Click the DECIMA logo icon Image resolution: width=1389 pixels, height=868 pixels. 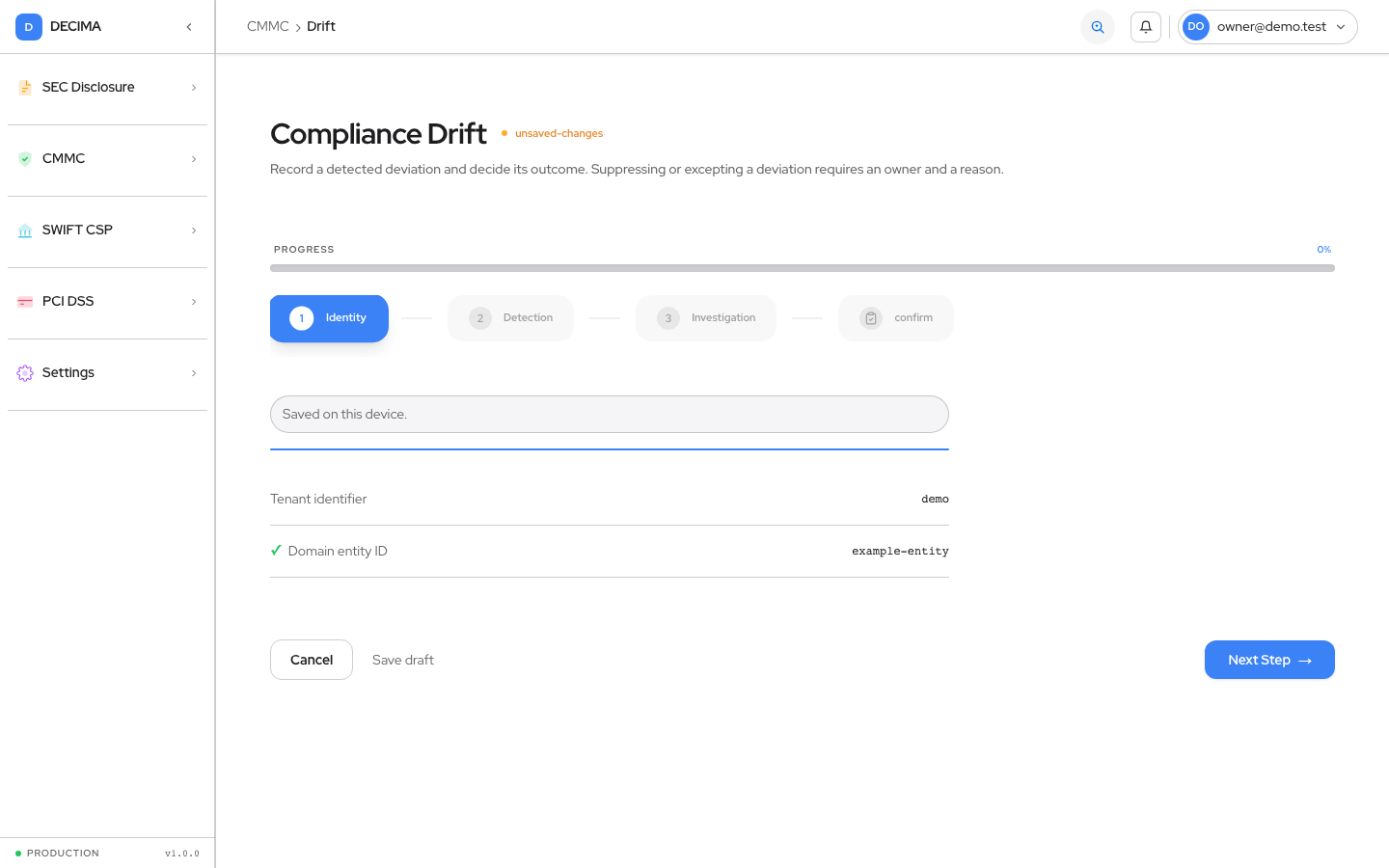pyautogui.click(x=29, y=27)
